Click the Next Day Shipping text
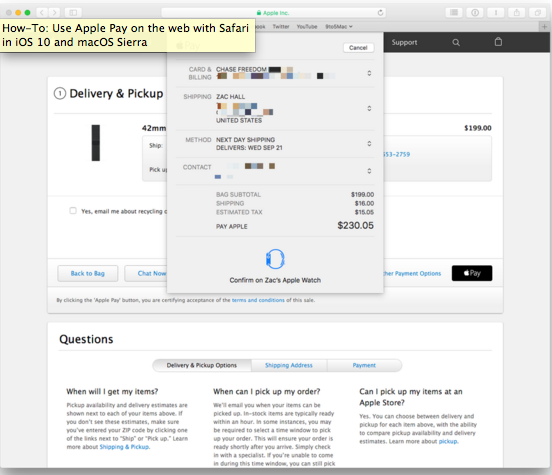Image resolution: width=552 pixels, height=475 pixels. 245,140
